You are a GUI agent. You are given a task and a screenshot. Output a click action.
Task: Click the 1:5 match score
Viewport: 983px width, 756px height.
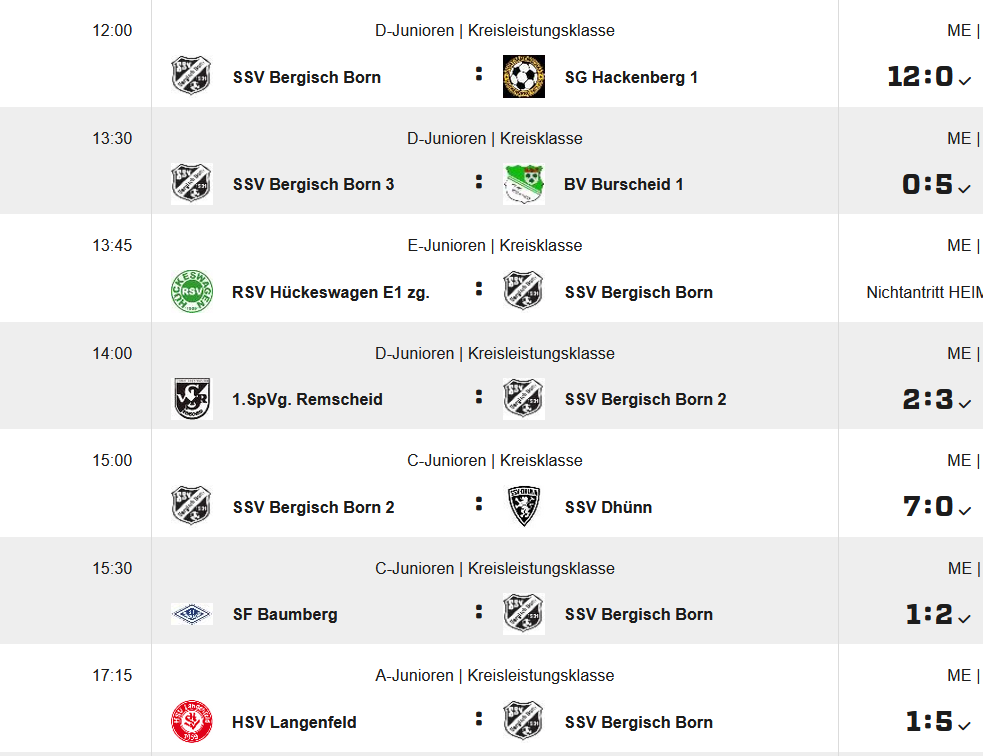click(x=929, y=722)
